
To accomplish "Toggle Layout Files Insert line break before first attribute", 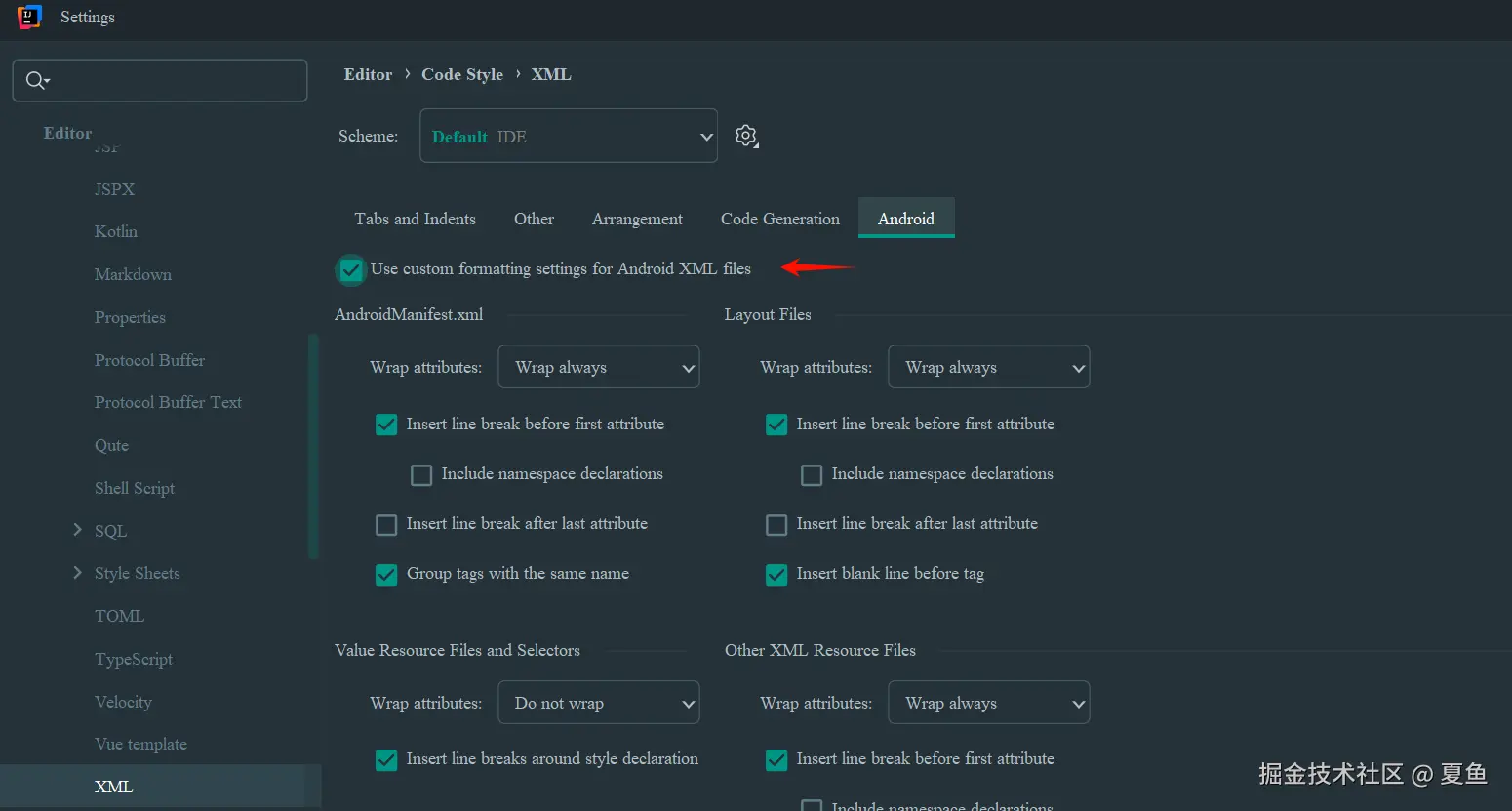I will [776, 425].
